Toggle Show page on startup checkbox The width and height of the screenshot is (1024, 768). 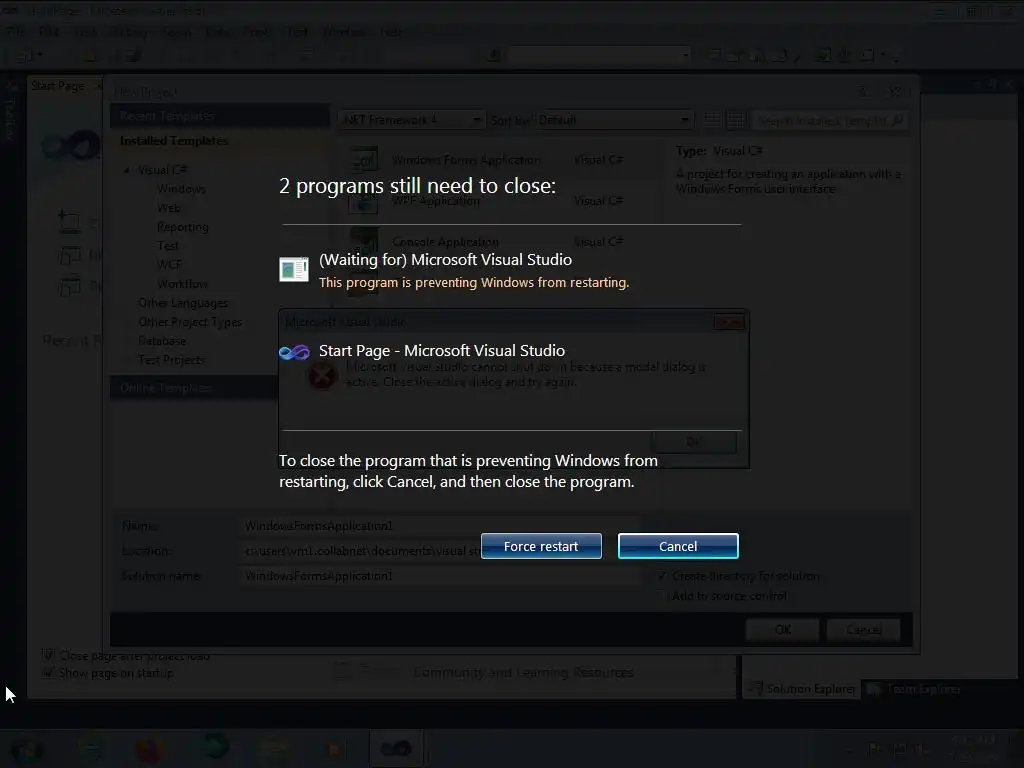48,673
